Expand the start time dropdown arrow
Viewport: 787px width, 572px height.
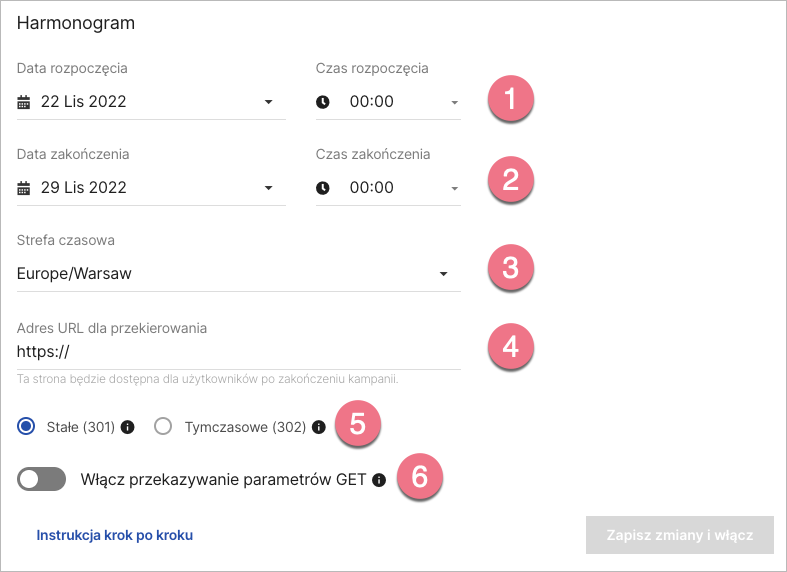454,102
